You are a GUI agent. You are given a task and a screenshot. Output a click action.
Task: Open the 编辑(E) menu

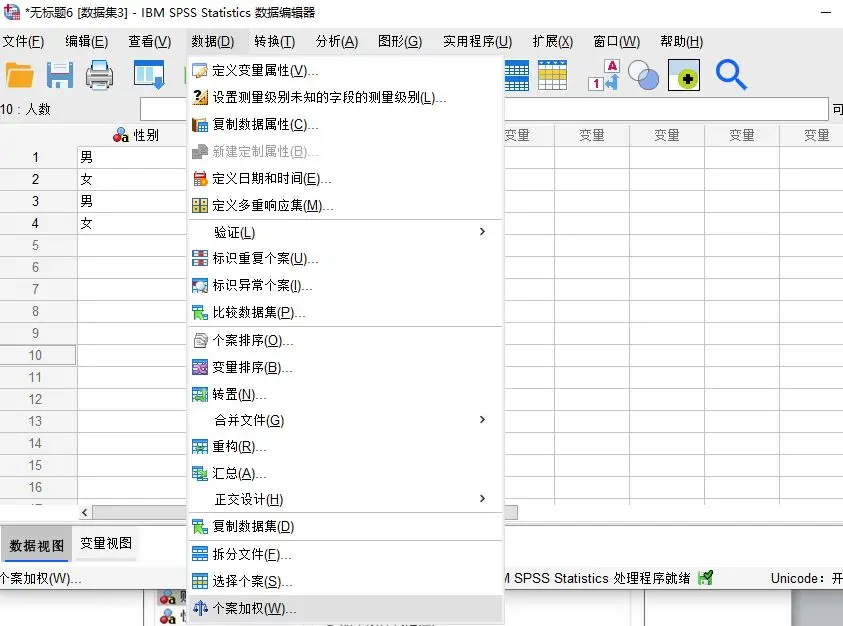(86, 41)
